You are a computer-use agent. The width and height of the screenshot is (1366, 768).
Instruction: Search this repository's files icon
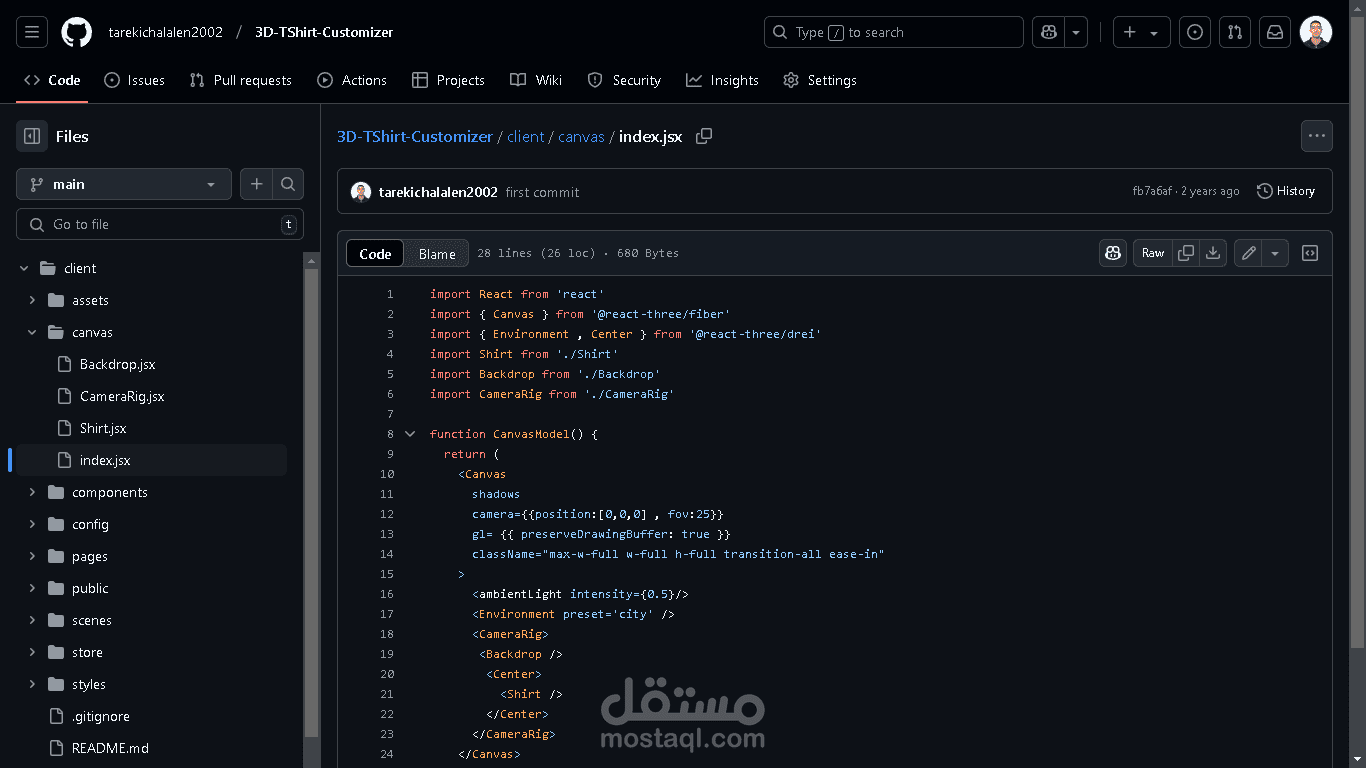(x=288, y=184)
